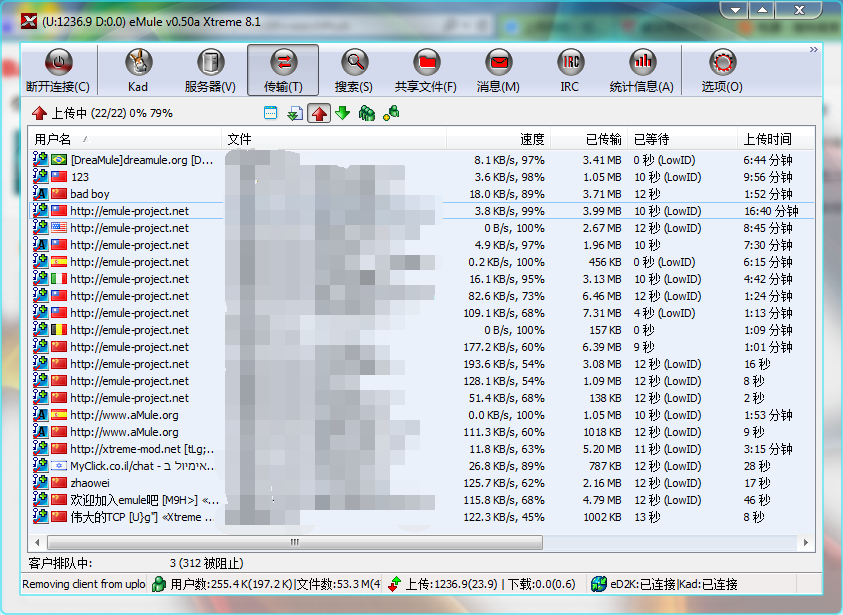Sort the list by 已等待 column
Image resolution: width=843 pixels, height=615 pixels.
(682, 139)
